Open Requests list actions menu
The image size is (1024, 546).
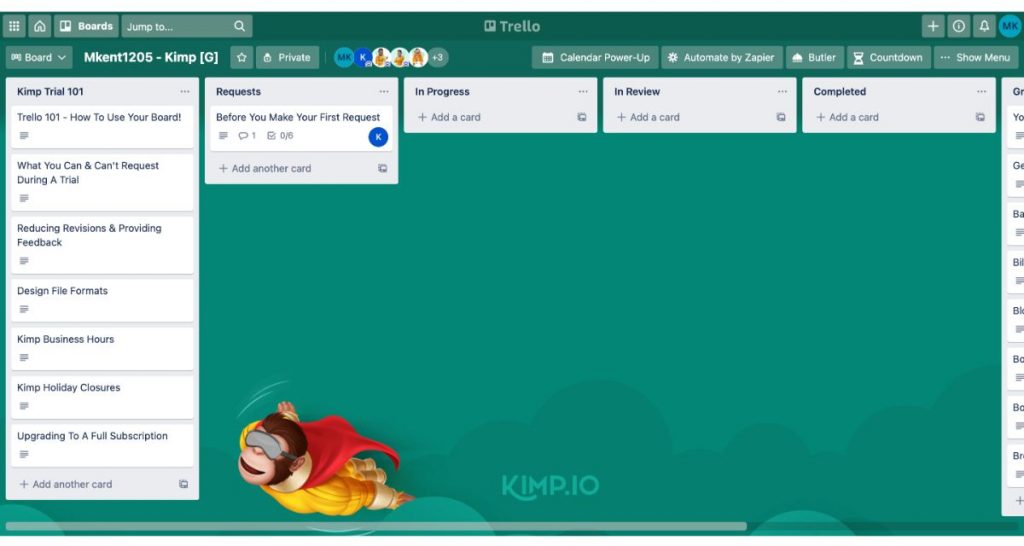(384, 91)
